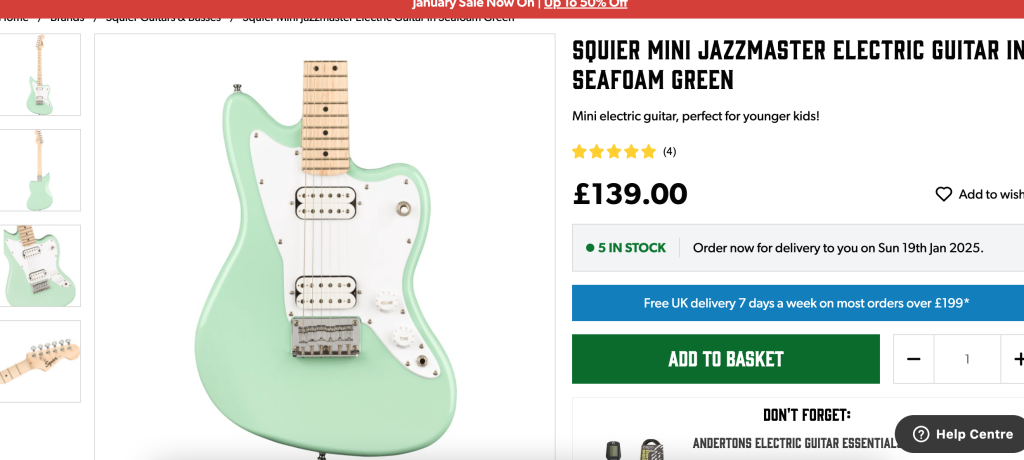The width and height of the screenshot is (1024, 460).
Task: Click the free UK delivery blue banner
Action: [797, 303]
